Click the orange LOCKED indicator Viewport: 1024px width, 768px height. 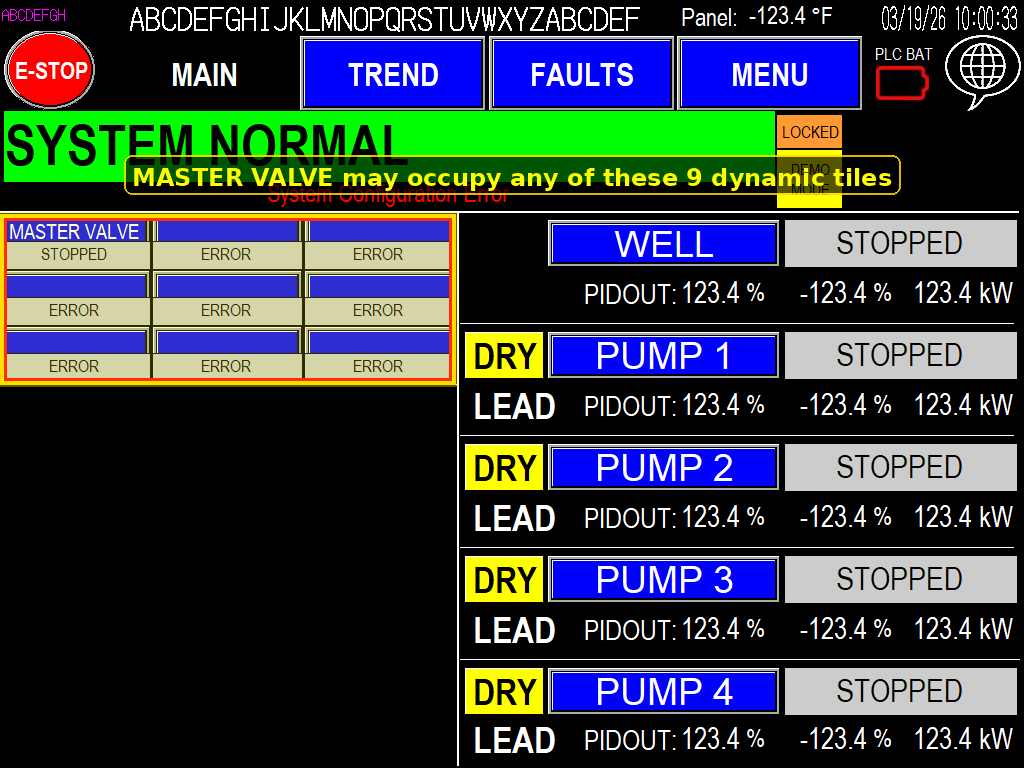tap(809, 132)
